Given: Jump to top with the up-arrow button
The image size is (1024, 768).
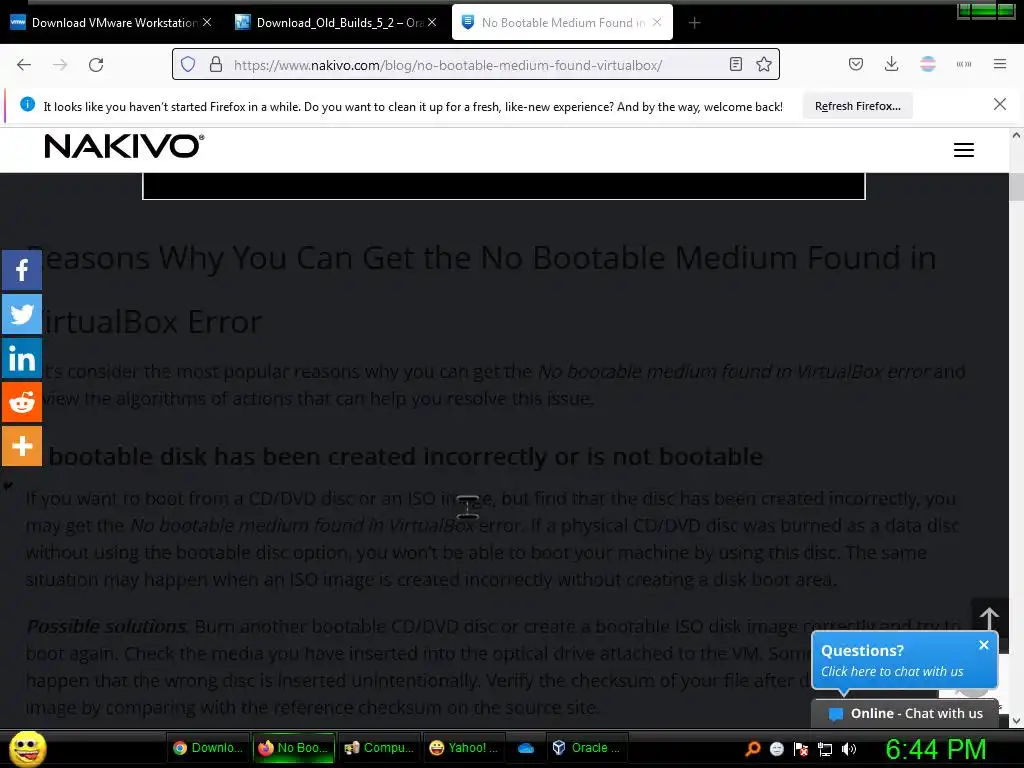Looking at the screenshot, I should pos(989,617).
